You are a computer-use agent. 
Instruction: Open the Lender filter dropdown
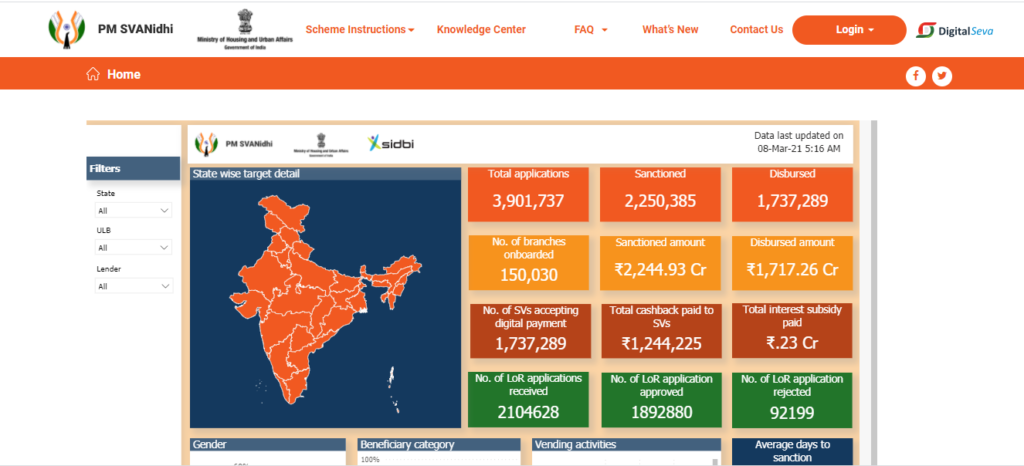133,286
